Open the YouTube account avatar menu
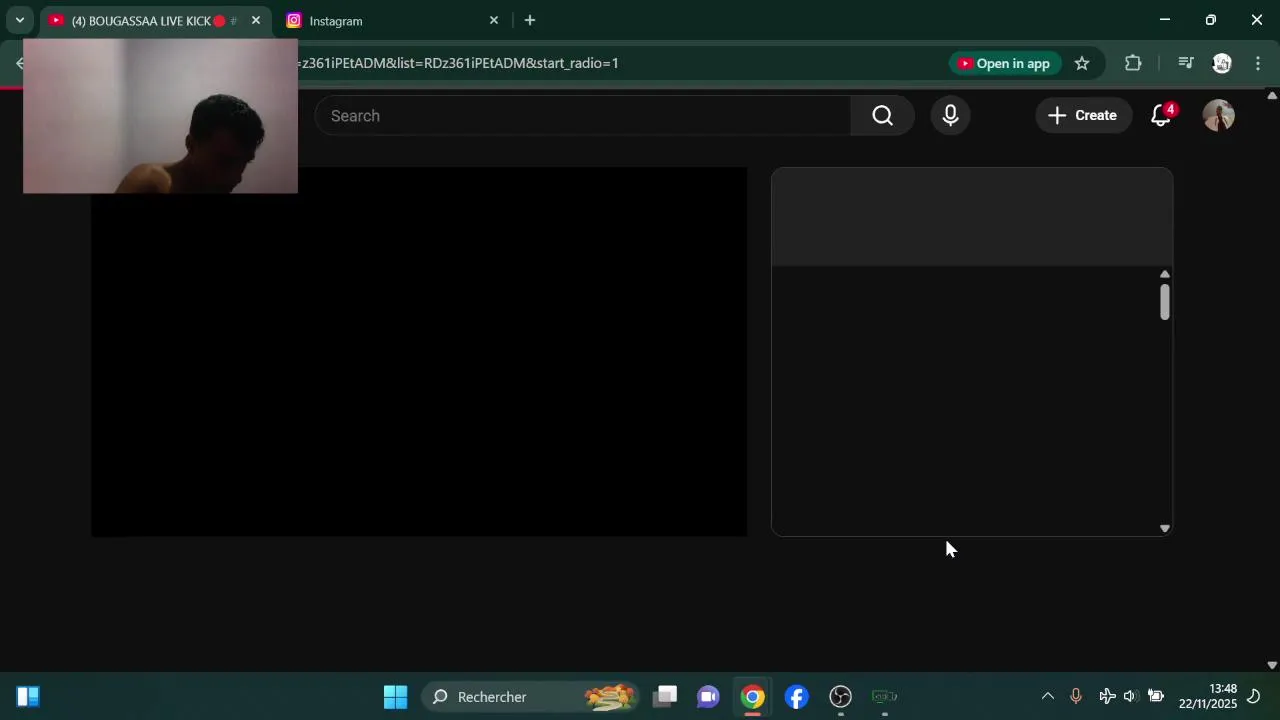This screenshot has width=1280, height=720. 1218,116
